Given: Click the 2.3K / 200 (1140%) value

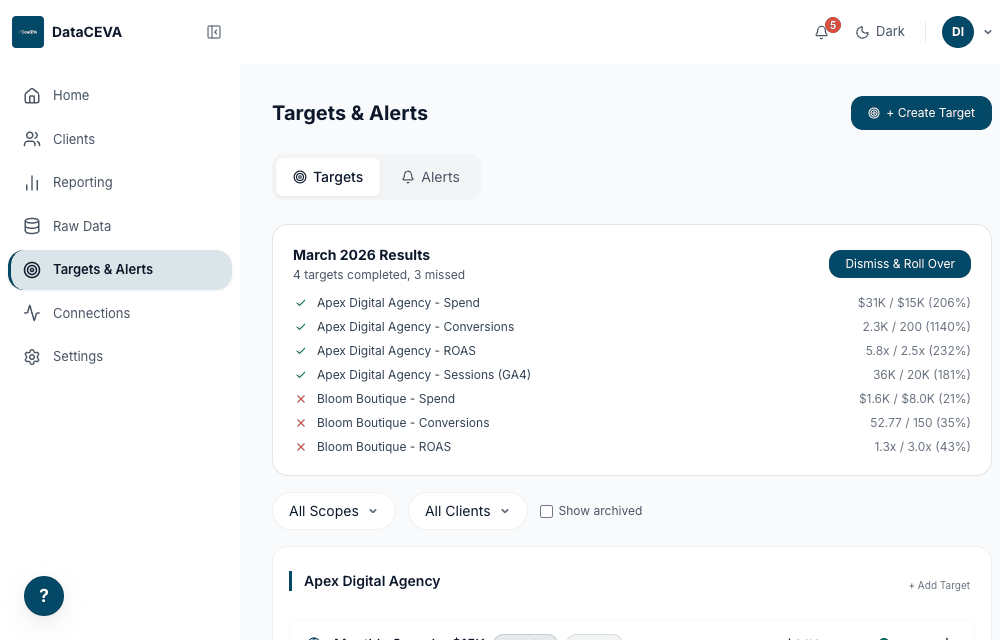Looking at the screenshot, I should (916, 327).
